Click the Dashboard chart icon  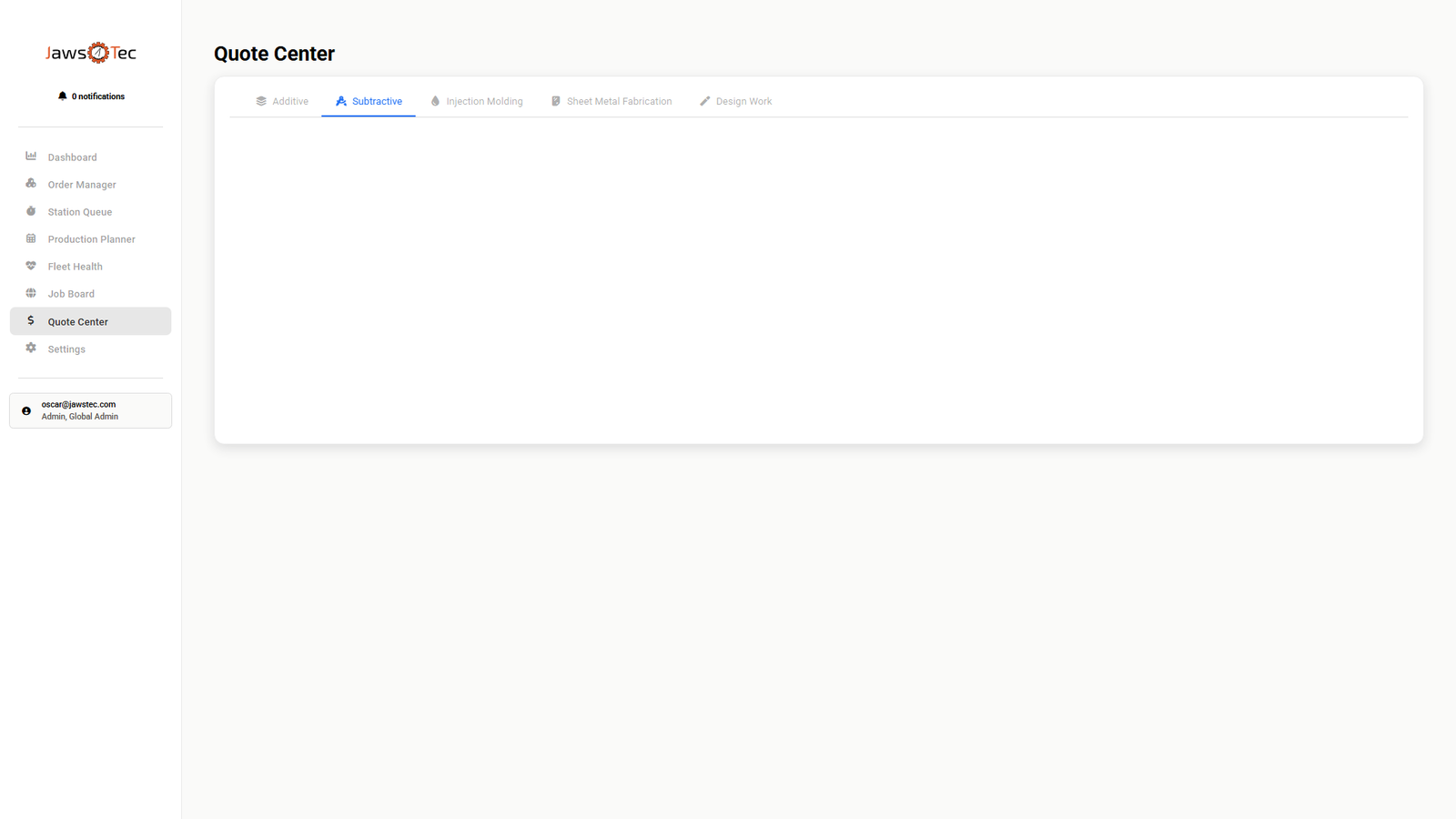(31, 157)
